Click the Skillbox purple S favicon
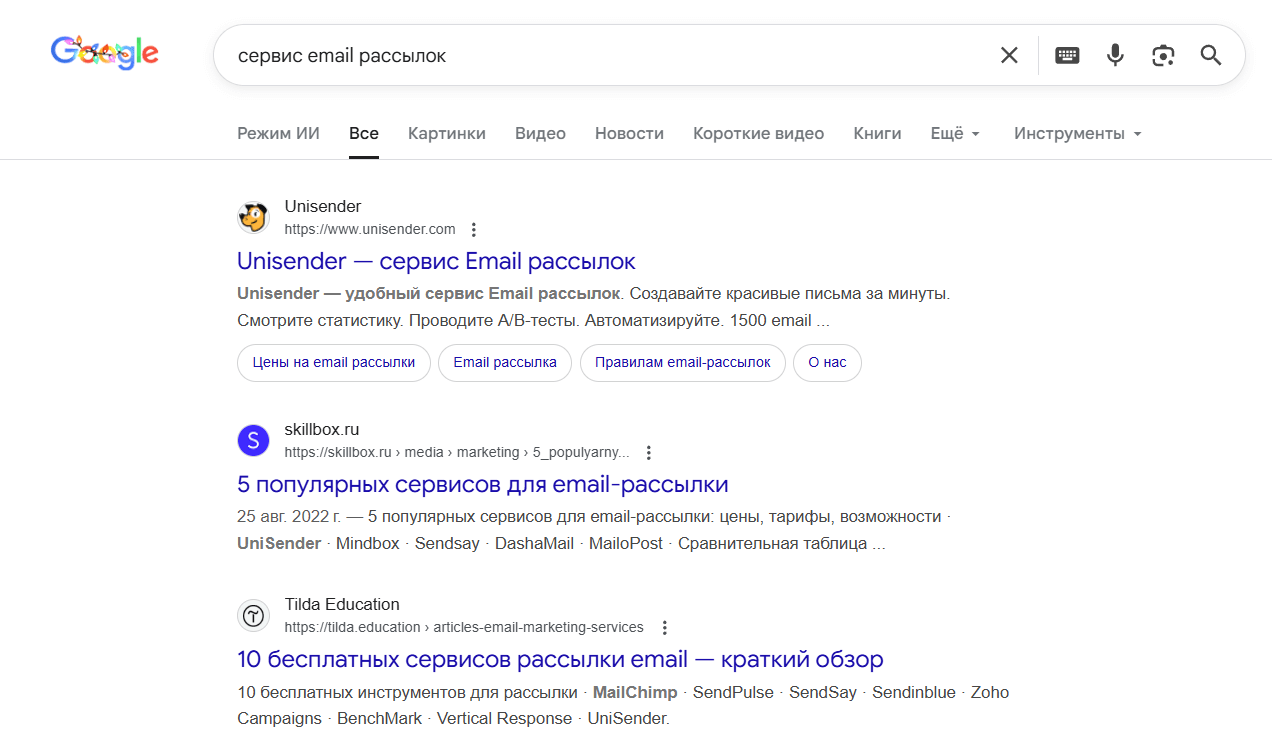The height and width of the screenshot is (751, 1272). pos(253,440)
